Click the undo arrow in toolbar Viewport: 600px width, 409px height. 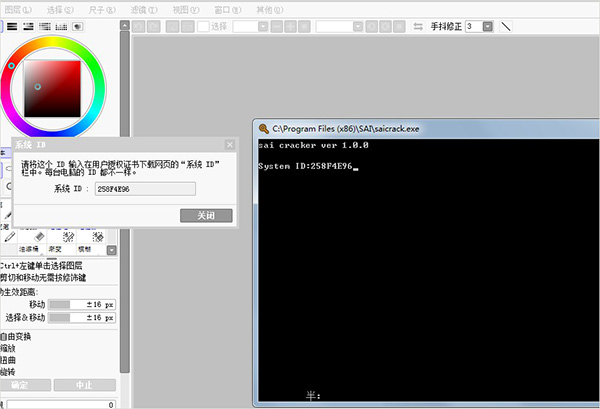139,25
